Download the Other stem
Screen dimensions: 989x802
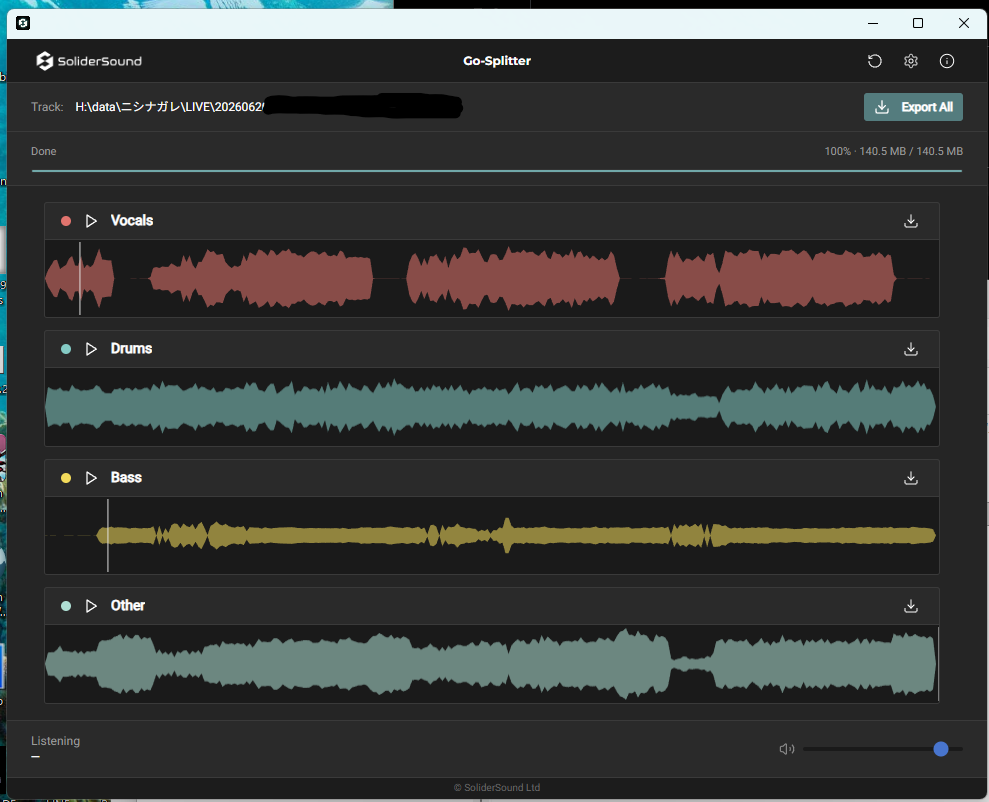coord(911,606)
